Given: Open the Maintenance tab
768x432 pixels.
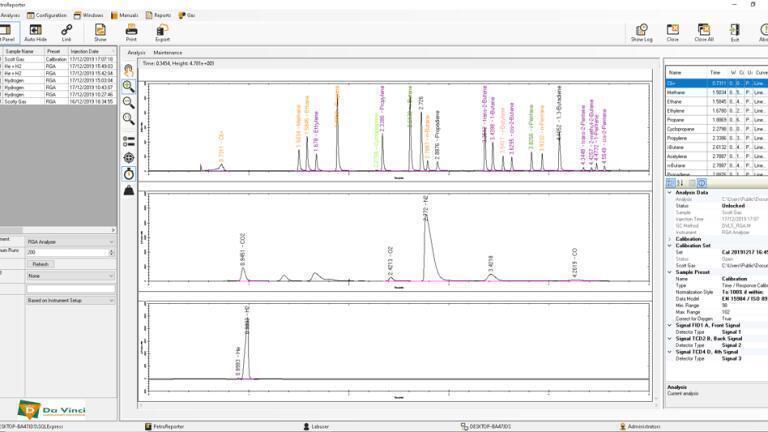Looking at the screenshot, I should (x=168, y=52).
